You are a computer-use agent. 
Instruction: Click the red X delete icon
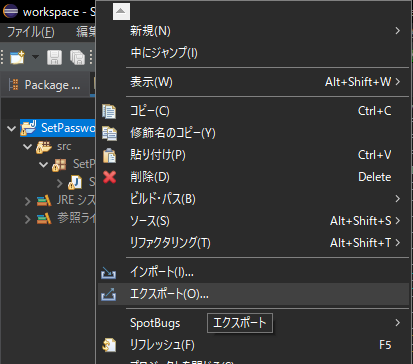click(x=109, y=177)
